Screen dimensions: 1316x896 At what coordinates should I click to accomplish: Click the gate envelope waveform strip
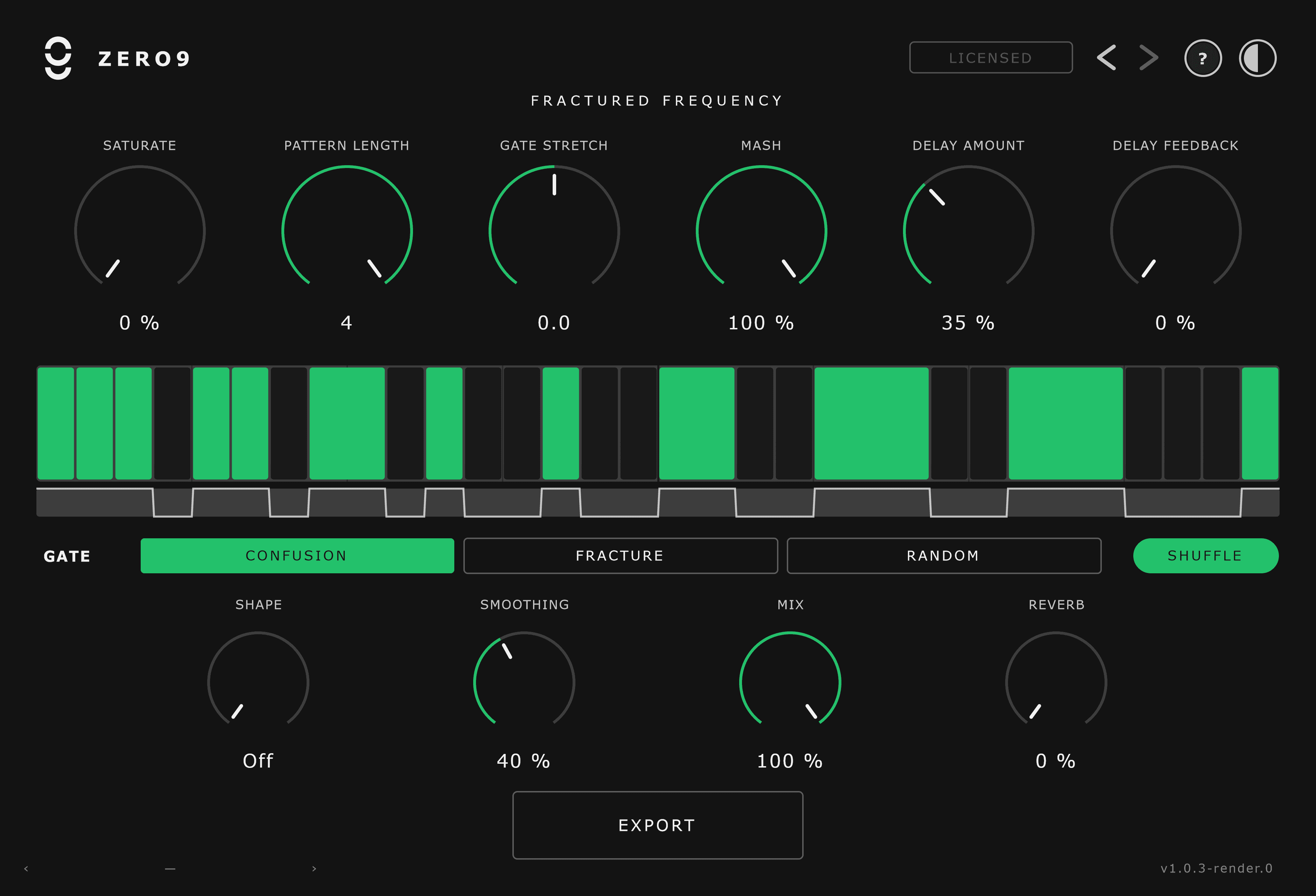(x=657, y=502)
